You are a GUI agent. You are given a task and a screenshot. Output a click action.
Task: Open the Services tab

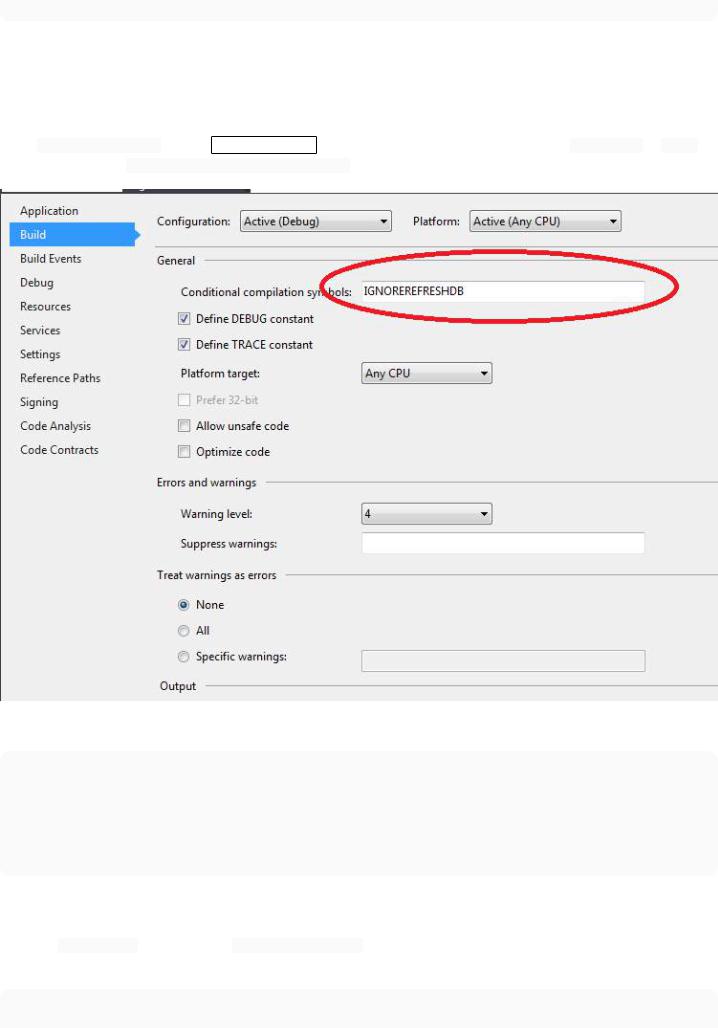(x=40, y=330)
